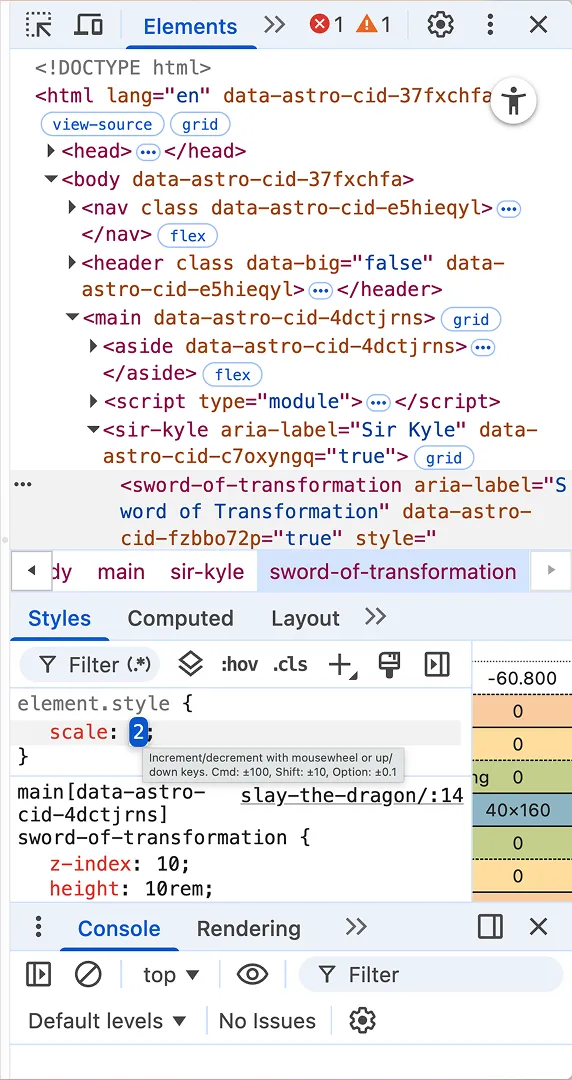Screen dimensions: 572x1080
Task: Toggle the device toolbar icon
Action: point(89,25)
